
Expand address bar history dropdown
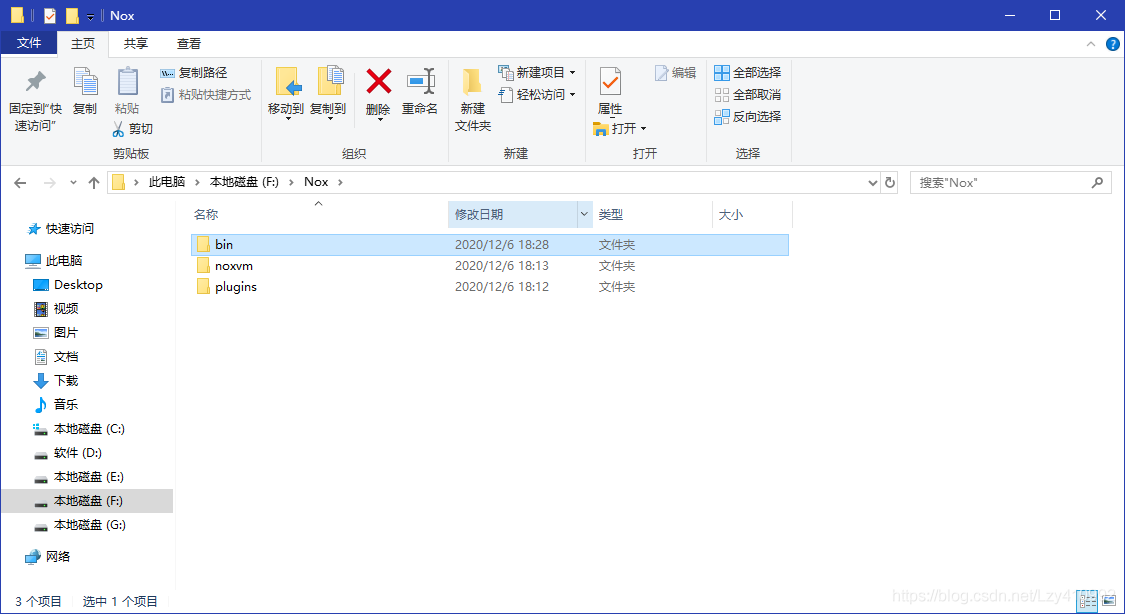pyautogui.click(x=872, y=182)
